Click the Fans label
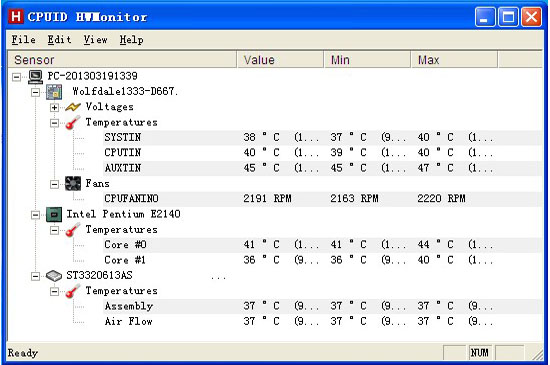This screenshot has width=550, height=365. (x=97, y=183)
